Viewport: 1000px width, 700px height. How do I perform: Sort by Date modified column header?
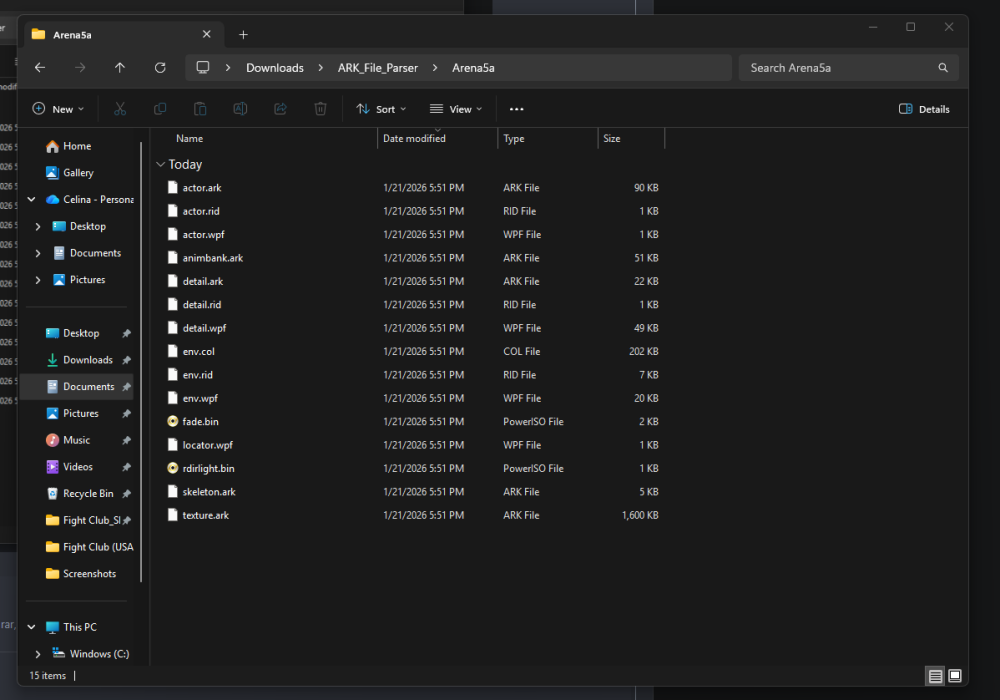(415, 138)
